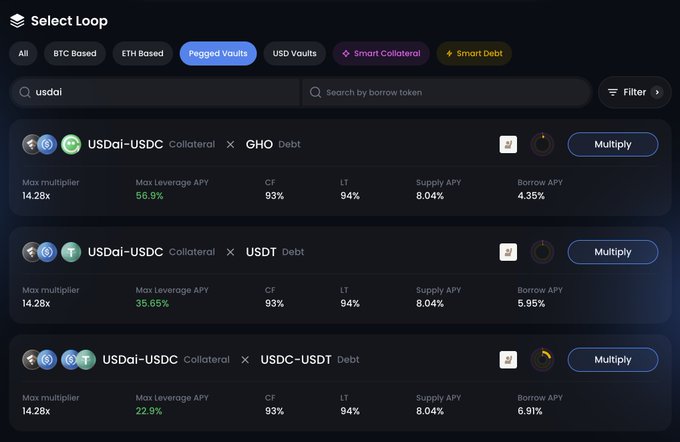Click Multiply for USDai-USDC × GHO

(x=613, y=144)
